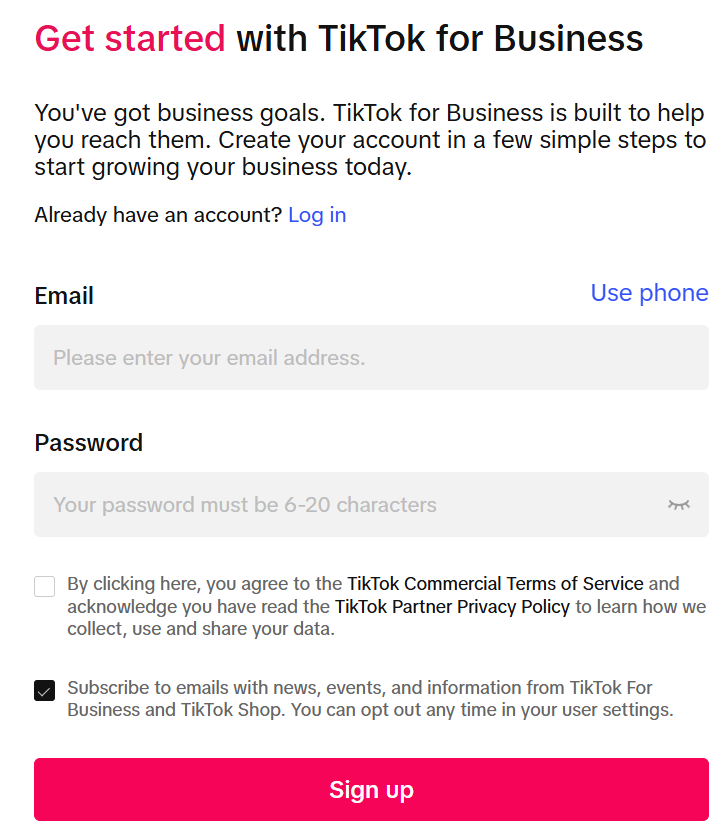Open TikTok Commercial Terms of Service

coord(495,583)
